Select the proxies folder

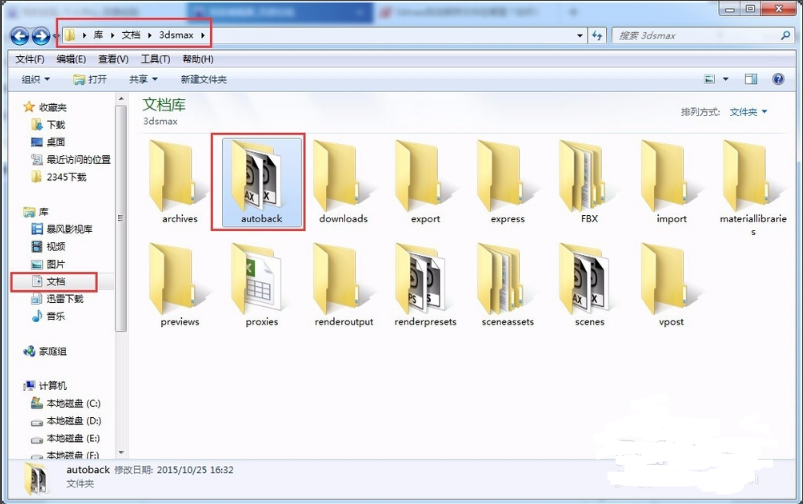coord(262,285)
